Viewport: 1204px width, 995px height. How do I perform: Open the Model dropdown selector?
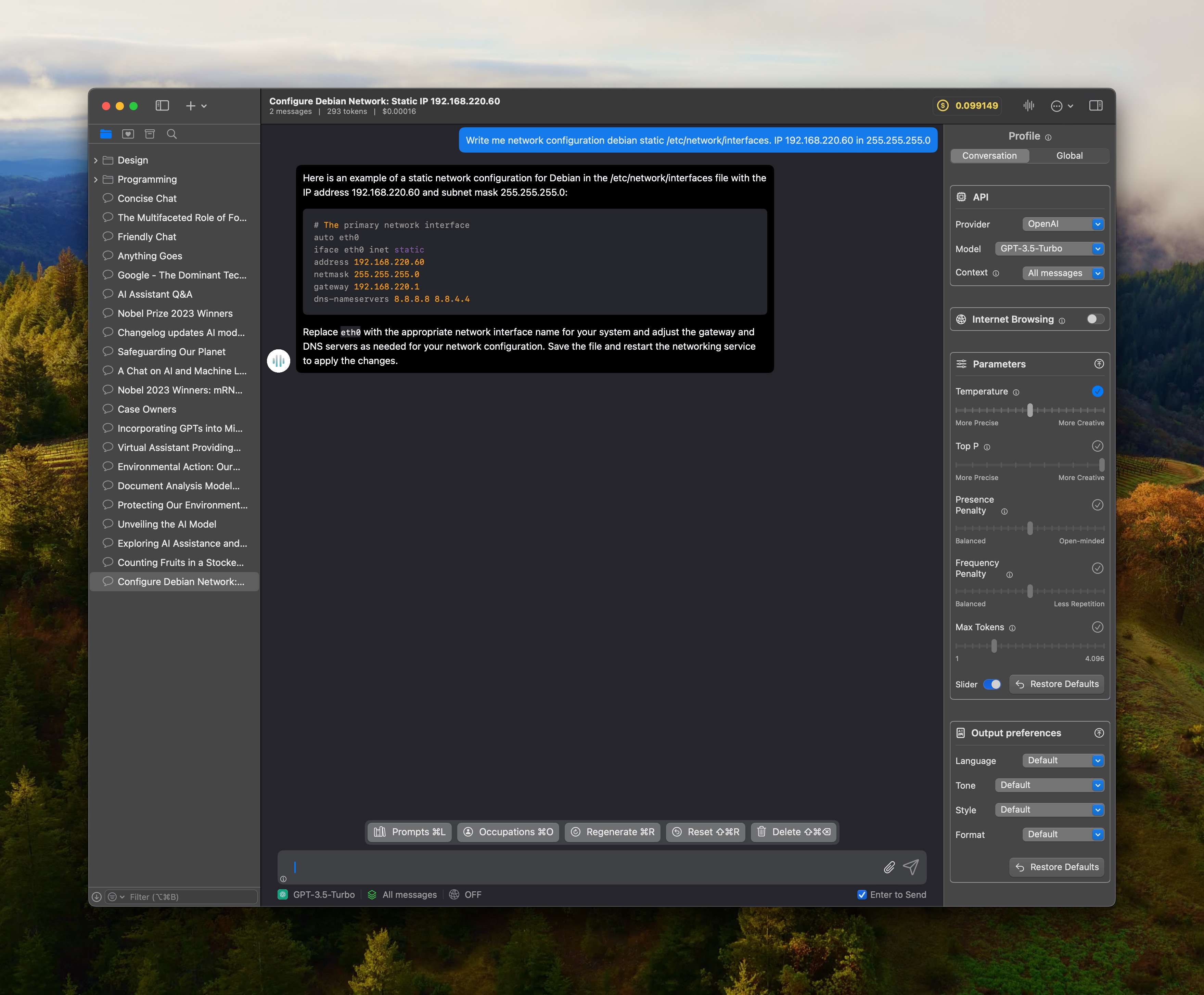click(x=1050, y=248)
